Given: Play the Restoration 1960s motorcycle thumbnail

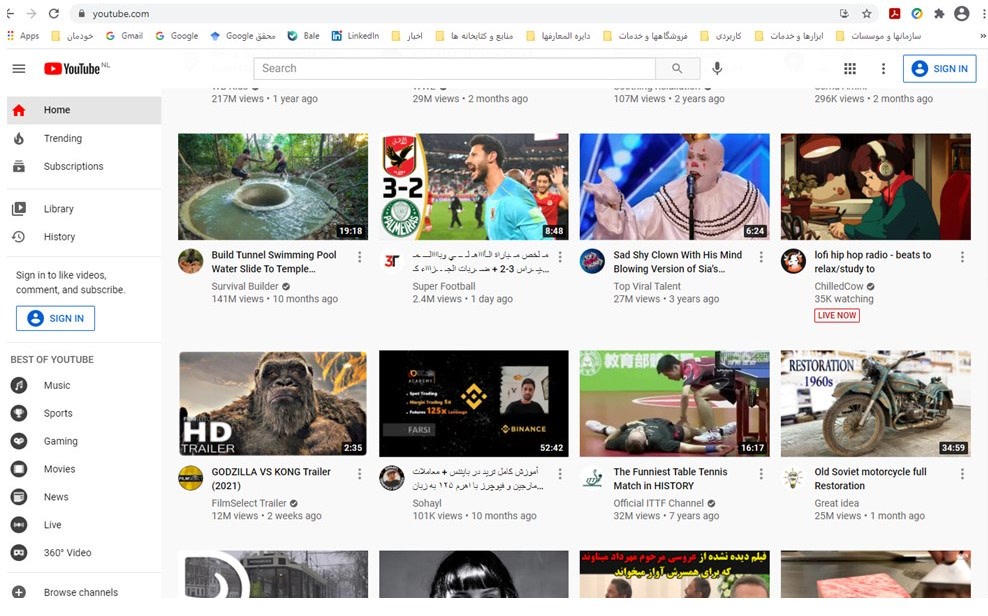Looking at the screenshot, I should [x=876, y=404].
